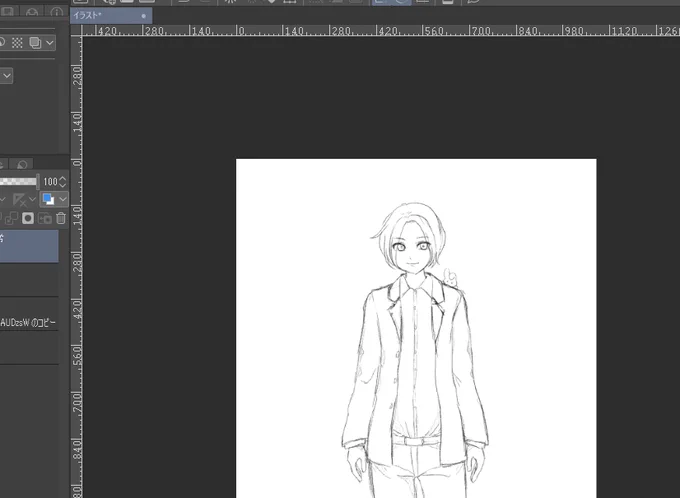
Task: Adjust the layer opacity slider
Action: pyautogui.click(x=18, y=181)
